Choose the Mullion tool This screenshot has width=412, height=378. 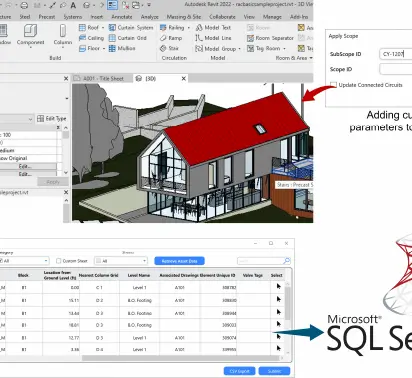[x=122, y=48]
